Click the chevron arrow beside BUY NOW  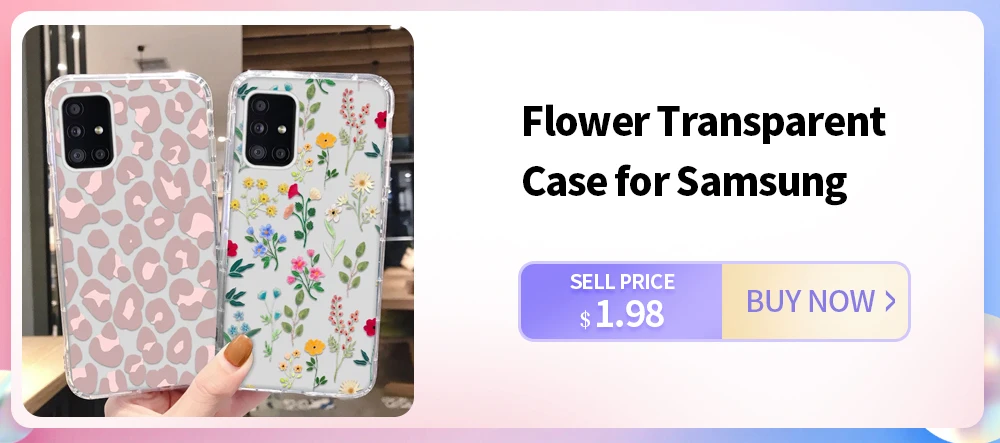(x=890, y=301)
